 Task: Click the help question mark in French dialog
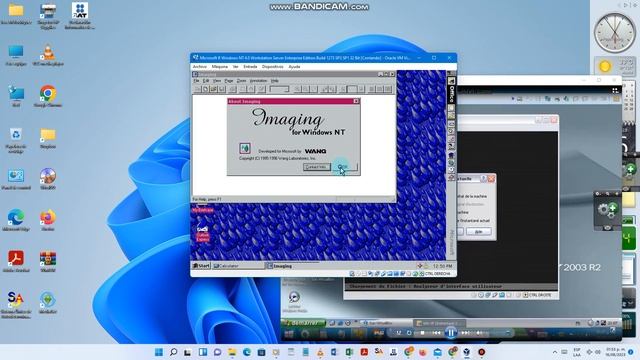tap(483, 179)
